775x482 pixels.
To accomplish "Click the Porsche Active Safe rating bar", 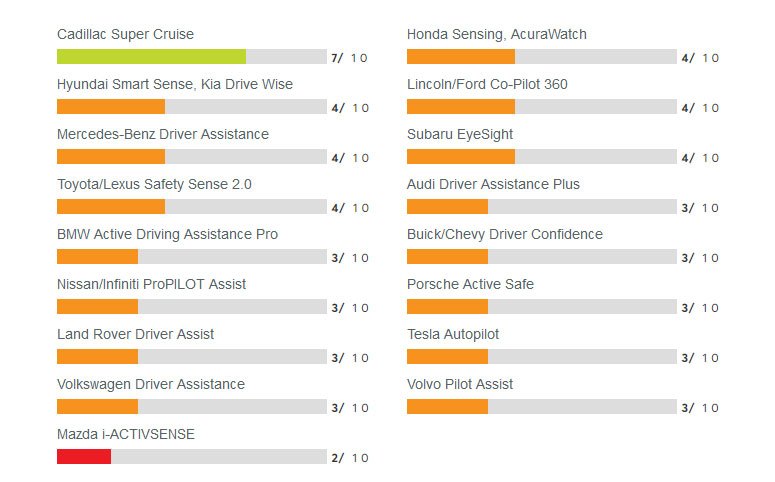I will [542, 307].
